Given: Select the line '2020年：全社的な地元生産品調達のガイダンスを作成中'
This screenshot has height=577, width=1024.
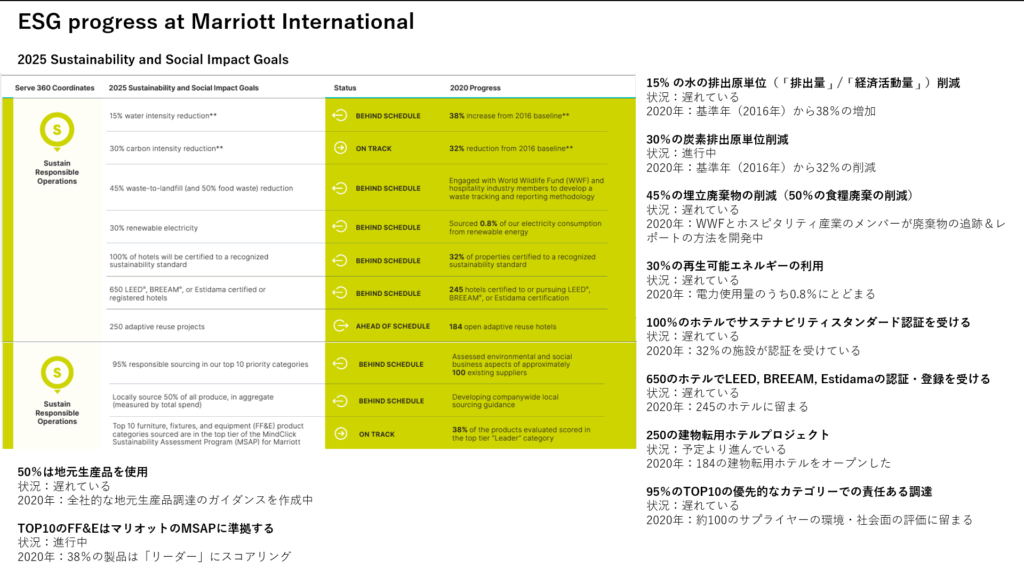Looking at the screenshot, I should pyautogui.click(x=165, y=500).
